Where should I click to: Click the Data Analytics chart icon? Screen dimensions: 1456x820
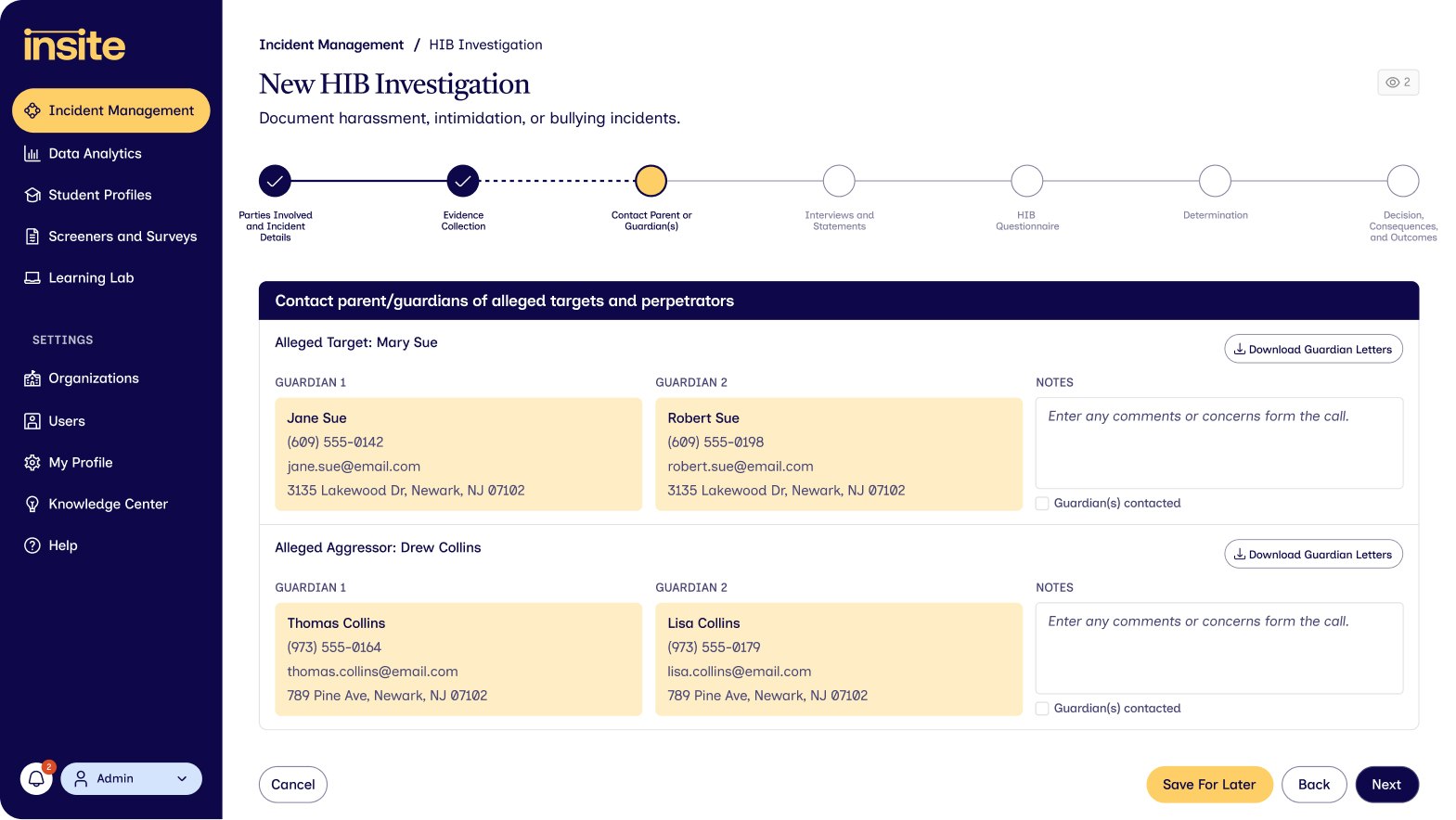coord(32,154)
